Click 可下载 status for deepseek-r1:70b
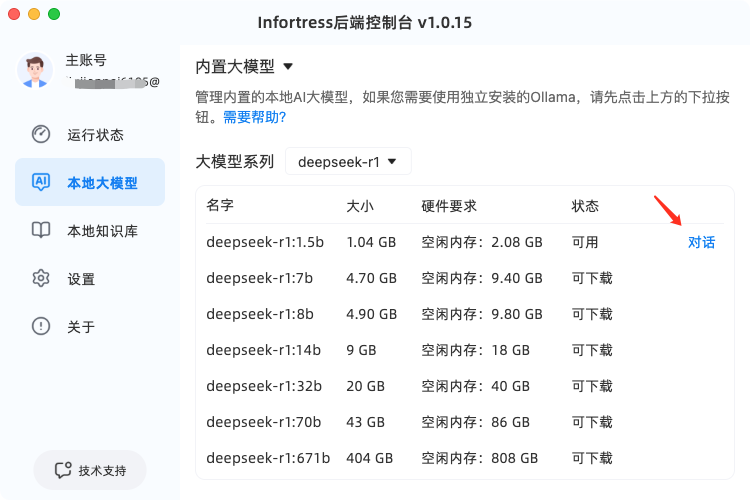 592,422
